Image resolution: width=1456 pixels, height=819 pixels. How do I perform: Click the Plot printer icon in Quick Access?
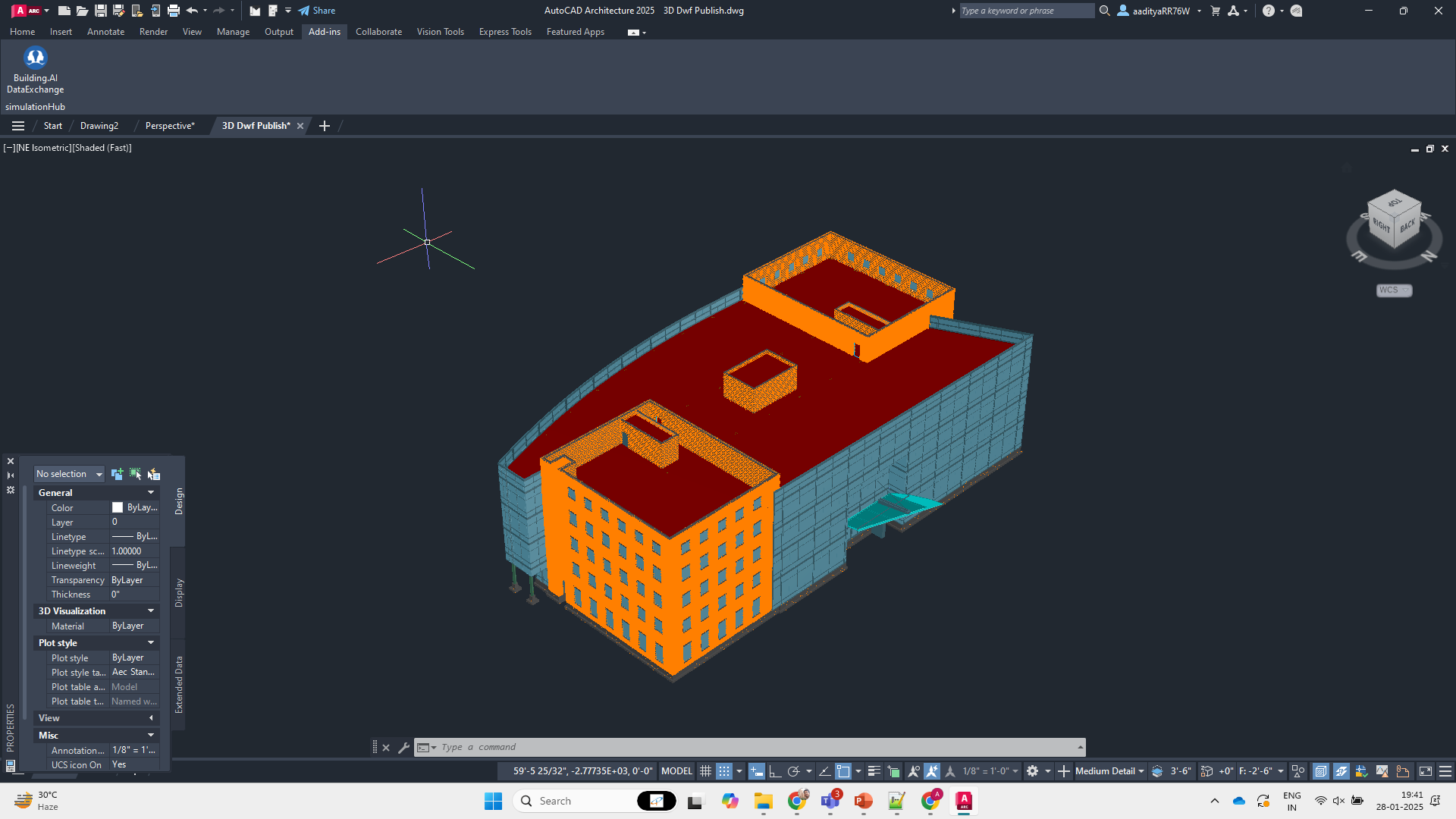click(x=174, y=11)
